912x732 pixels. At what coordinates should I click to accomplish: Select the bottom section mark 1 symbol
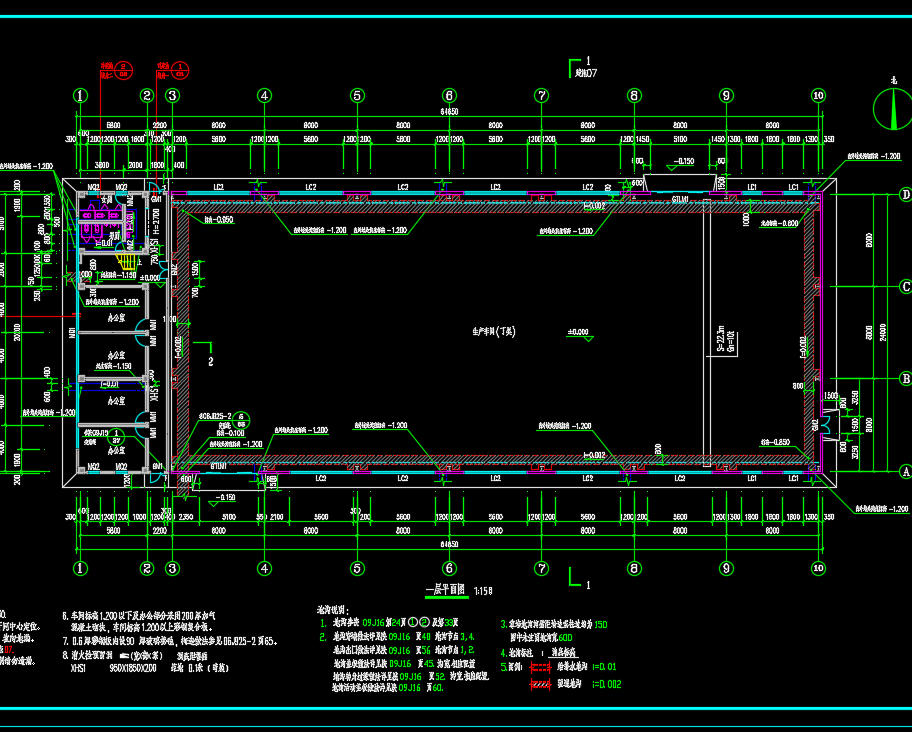(x=578, y=579)
